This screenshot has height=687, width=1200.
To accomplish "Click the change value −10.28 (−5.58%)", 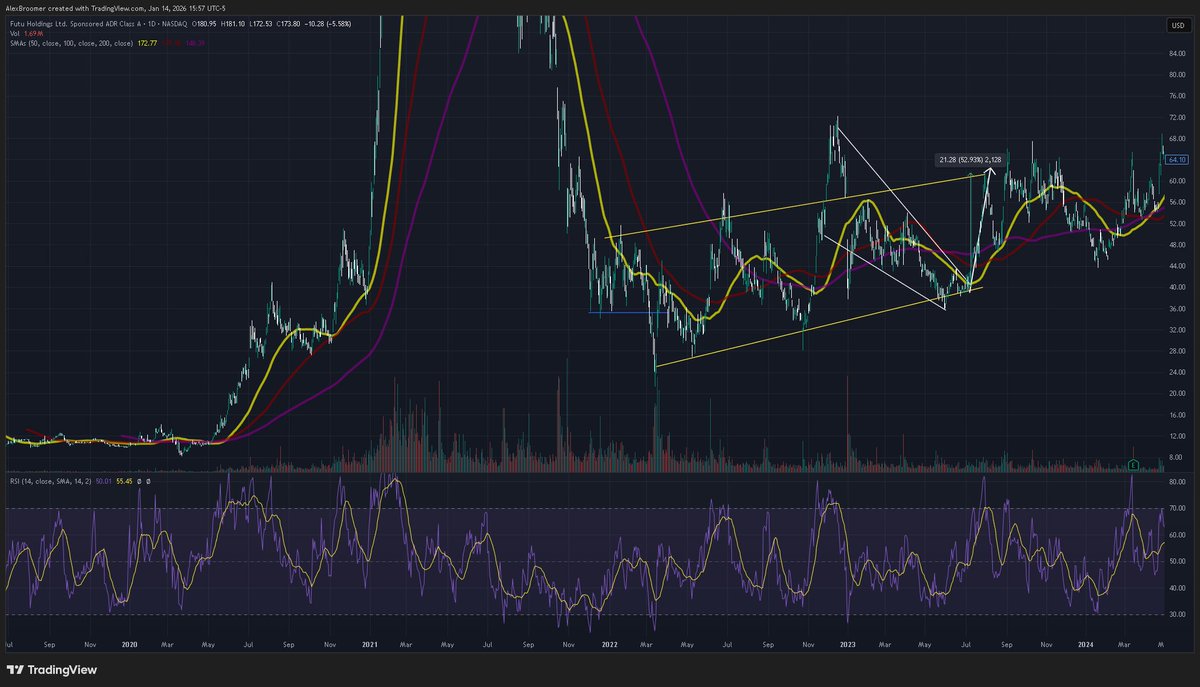I will 328,24.
